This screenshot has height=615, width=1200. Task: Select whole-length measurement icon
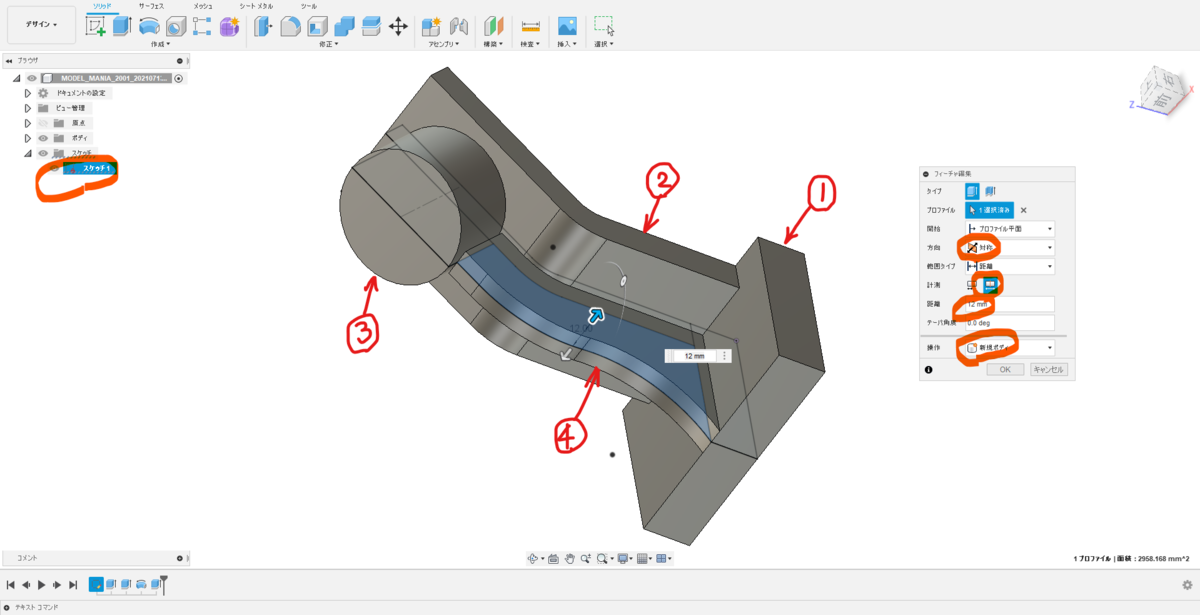click(x=990, y=285)
